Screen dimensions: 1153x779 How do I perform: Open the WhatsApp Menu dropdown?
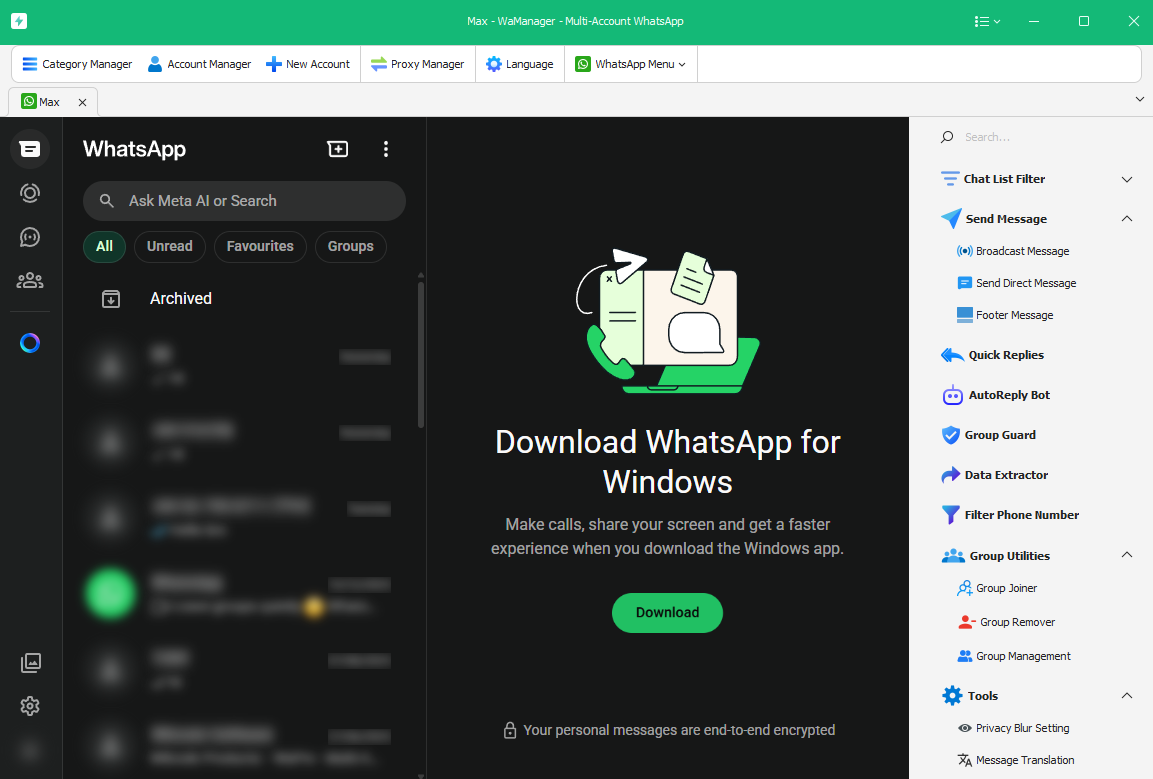[x=631, y=64]
